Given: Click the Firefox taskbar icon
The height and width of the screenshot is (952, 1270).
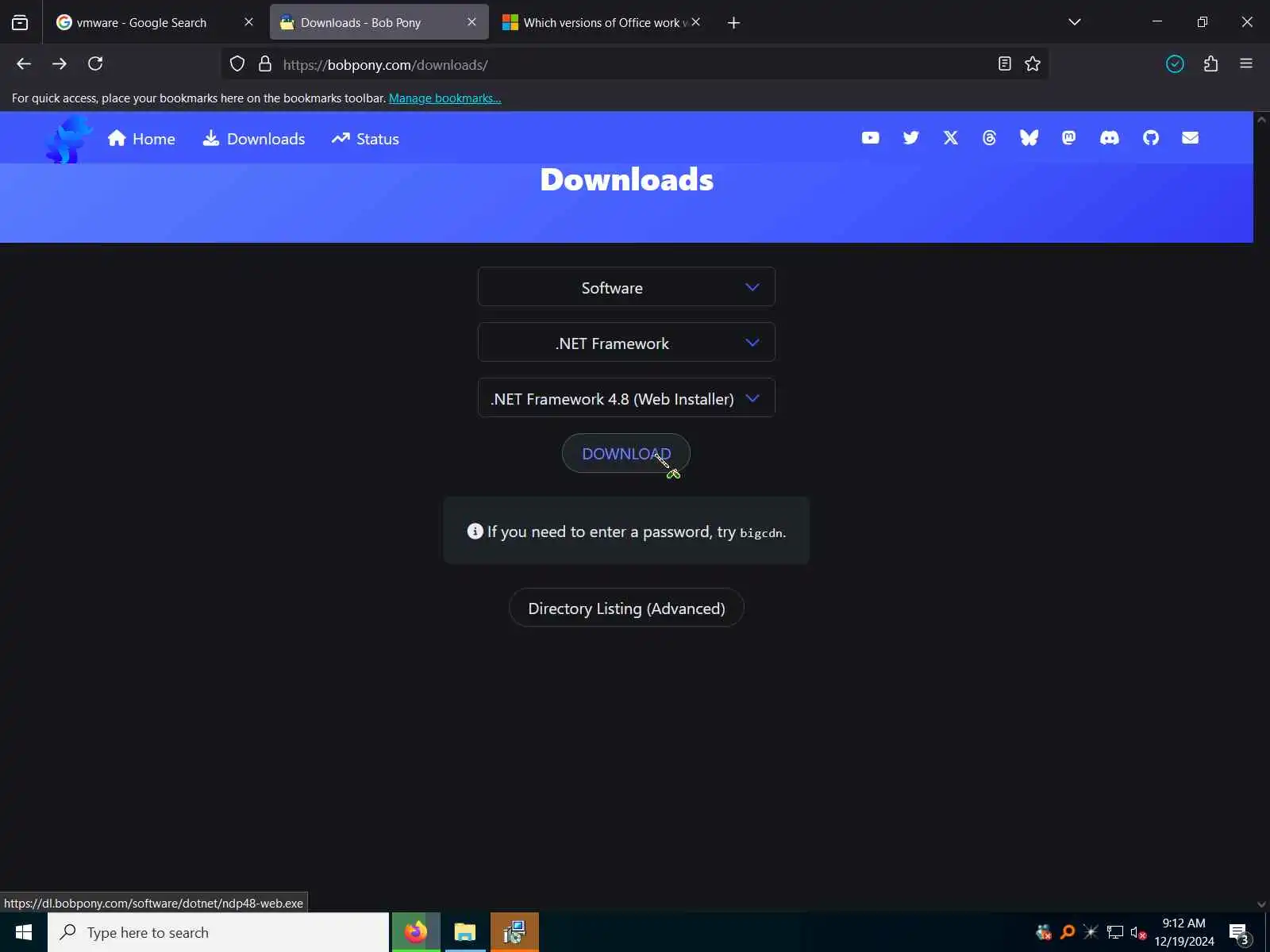Looking at the screenshot, I should click(x=415, y=932).
